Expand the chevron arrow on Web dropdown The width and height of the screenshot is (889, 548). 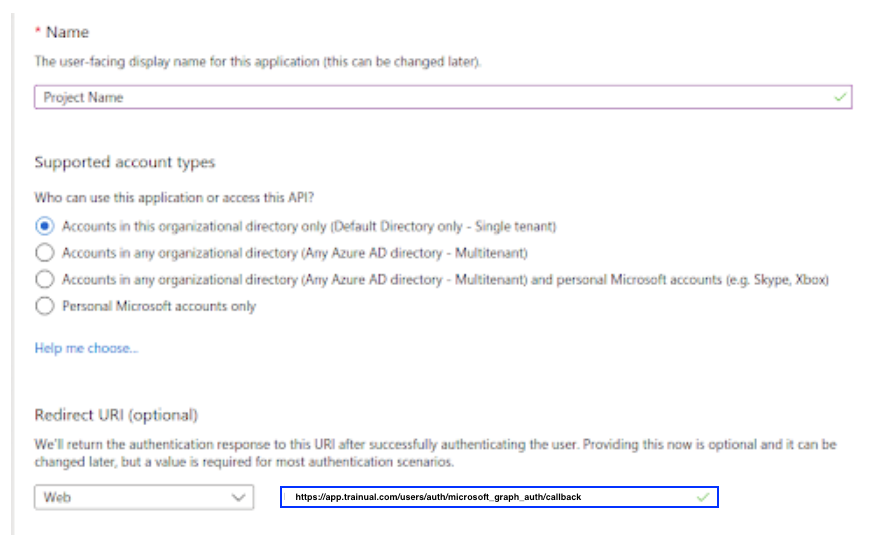tap(238, 498)
